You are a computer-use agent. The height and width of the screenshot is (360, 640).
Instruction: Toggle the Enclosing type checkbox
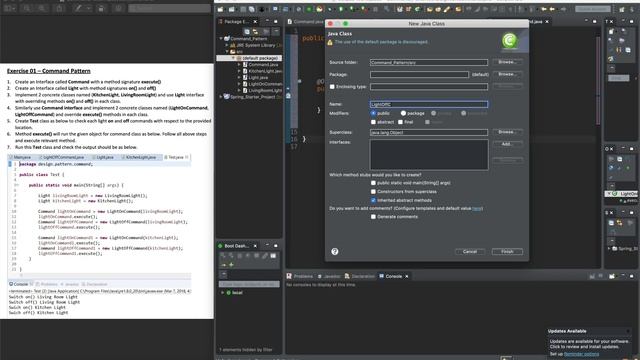332,87
